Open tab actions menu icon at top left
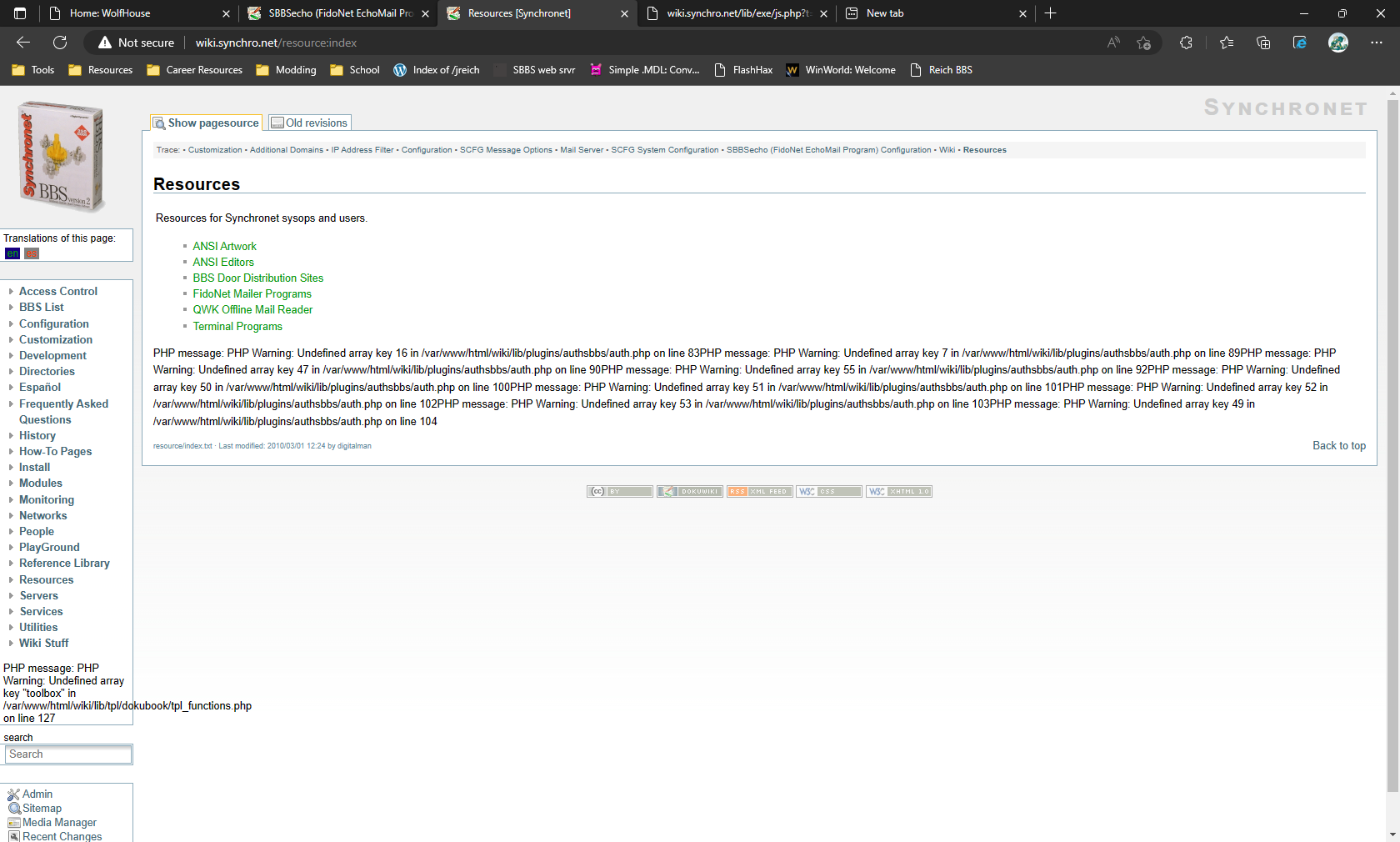The image size is (1400, 842). (20, 13)
